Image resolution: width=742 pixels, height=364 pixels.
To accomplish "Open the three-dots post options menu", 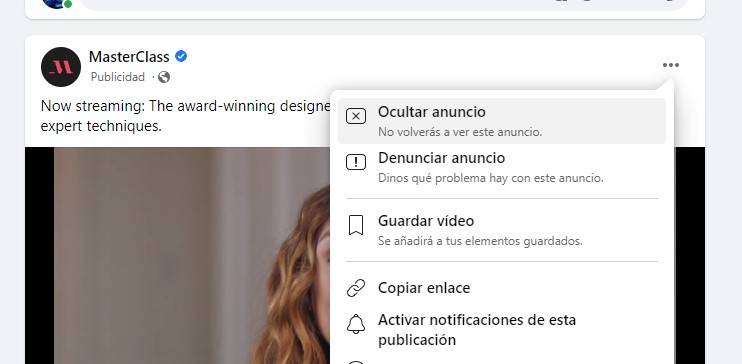I will pos(671,65).
